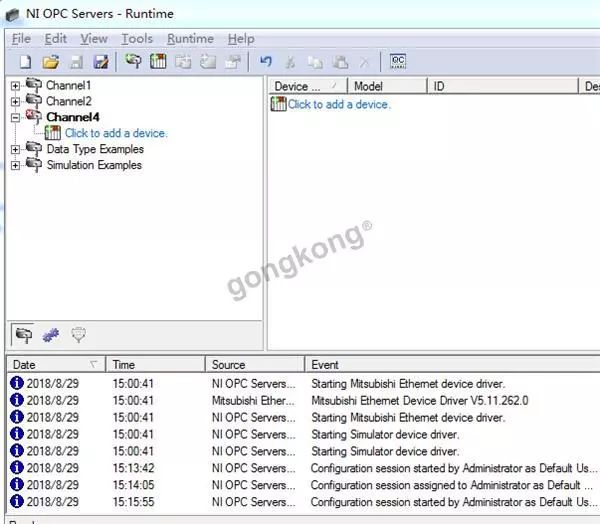Screen dimensions: 600x524
Task: Select Channel2 in the tree
Action: 69,101
